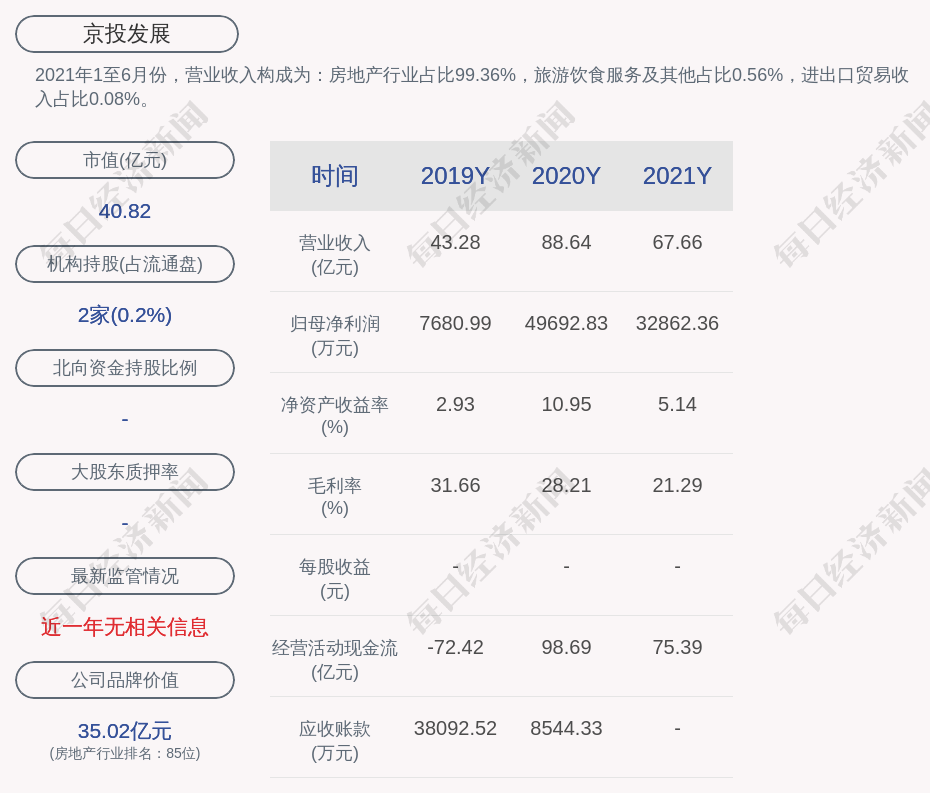Click the 北向资金持股比例 label pill
The height and width of the screenshot is (793, 930).
(x=125, y=368)
